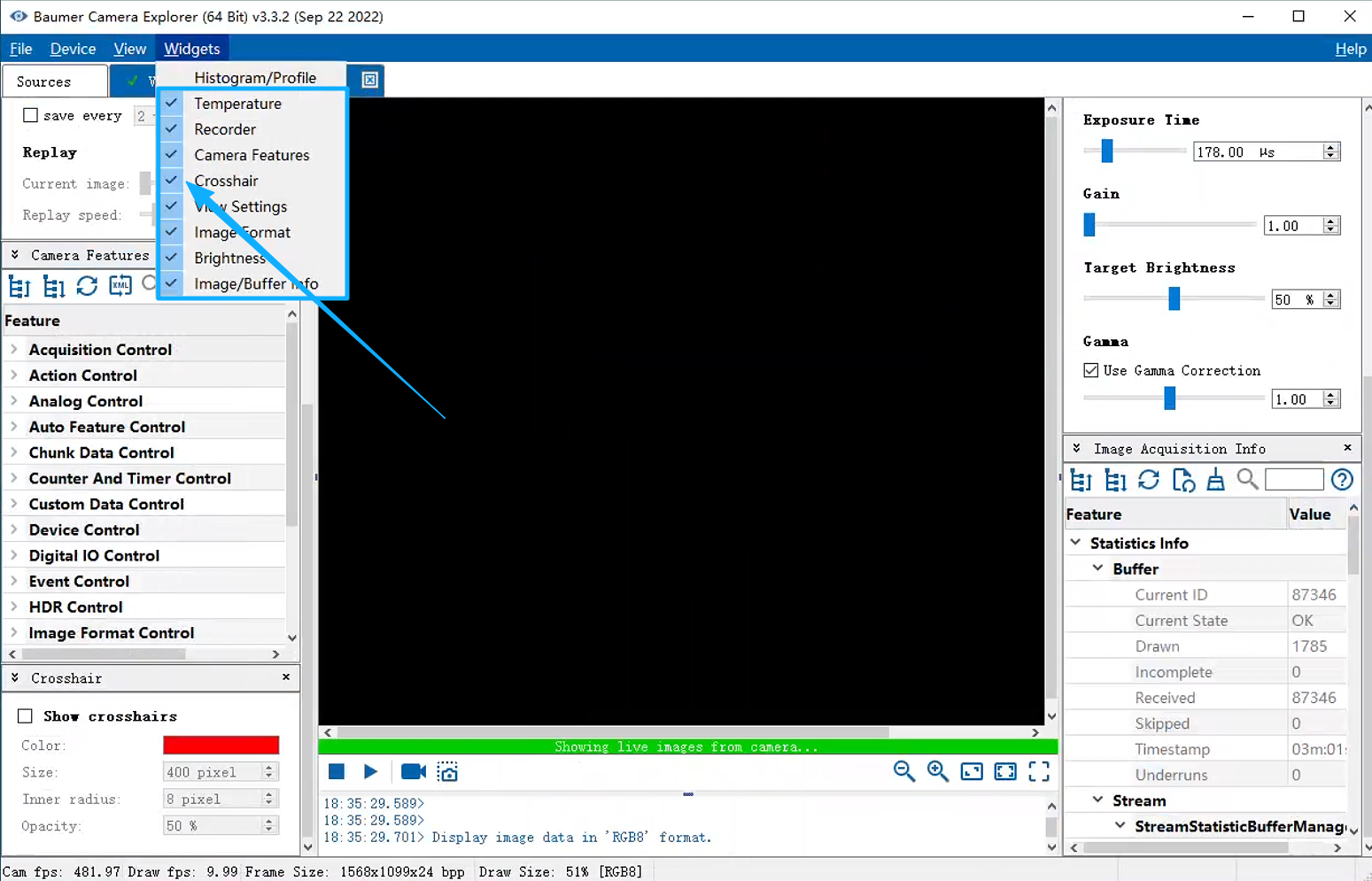Close the Crosshair panel
This screenshot has height=881, width=1372.
[286, 677]
